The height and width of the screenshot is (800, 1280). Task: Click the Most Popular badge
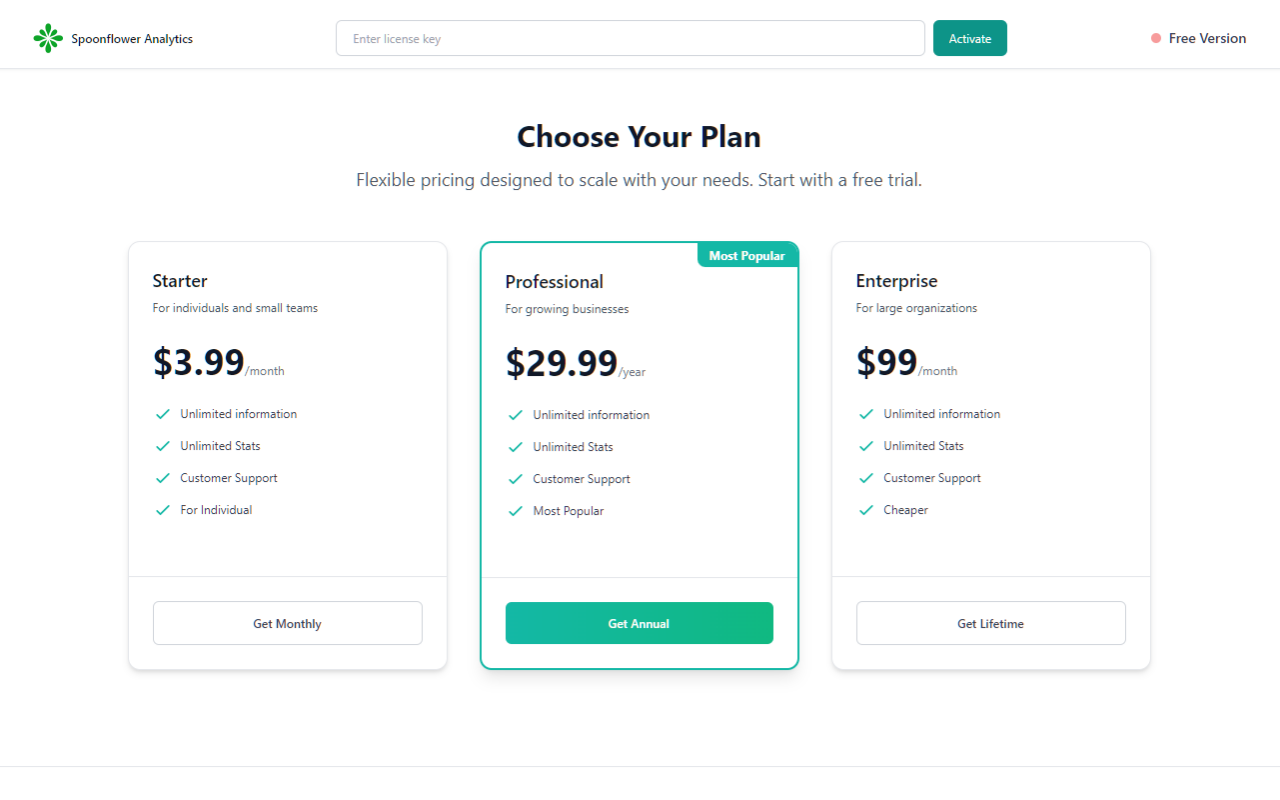point(747,255)
